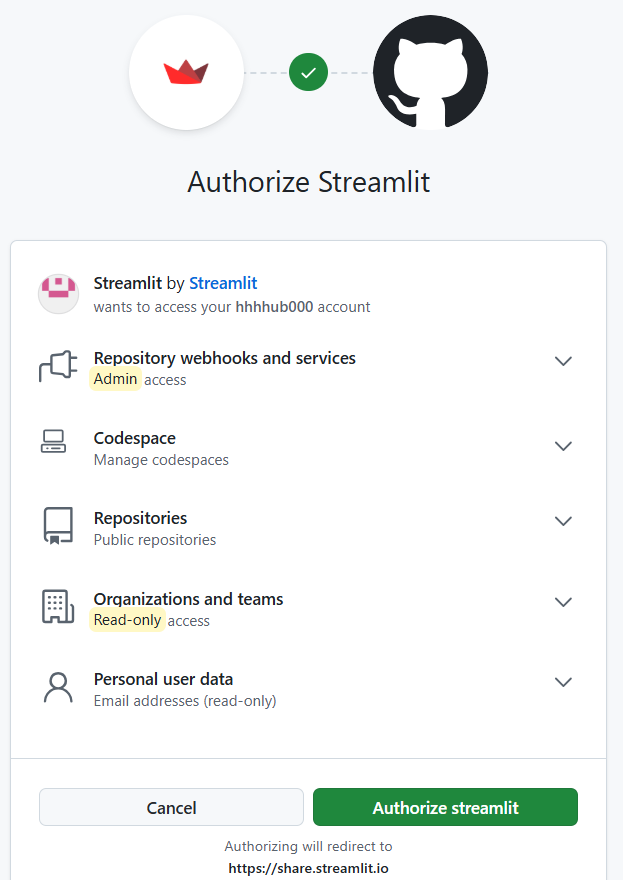The image size is (623, 880).
Task: Expand the Personal user data section
Action: [x=563, y=681]
